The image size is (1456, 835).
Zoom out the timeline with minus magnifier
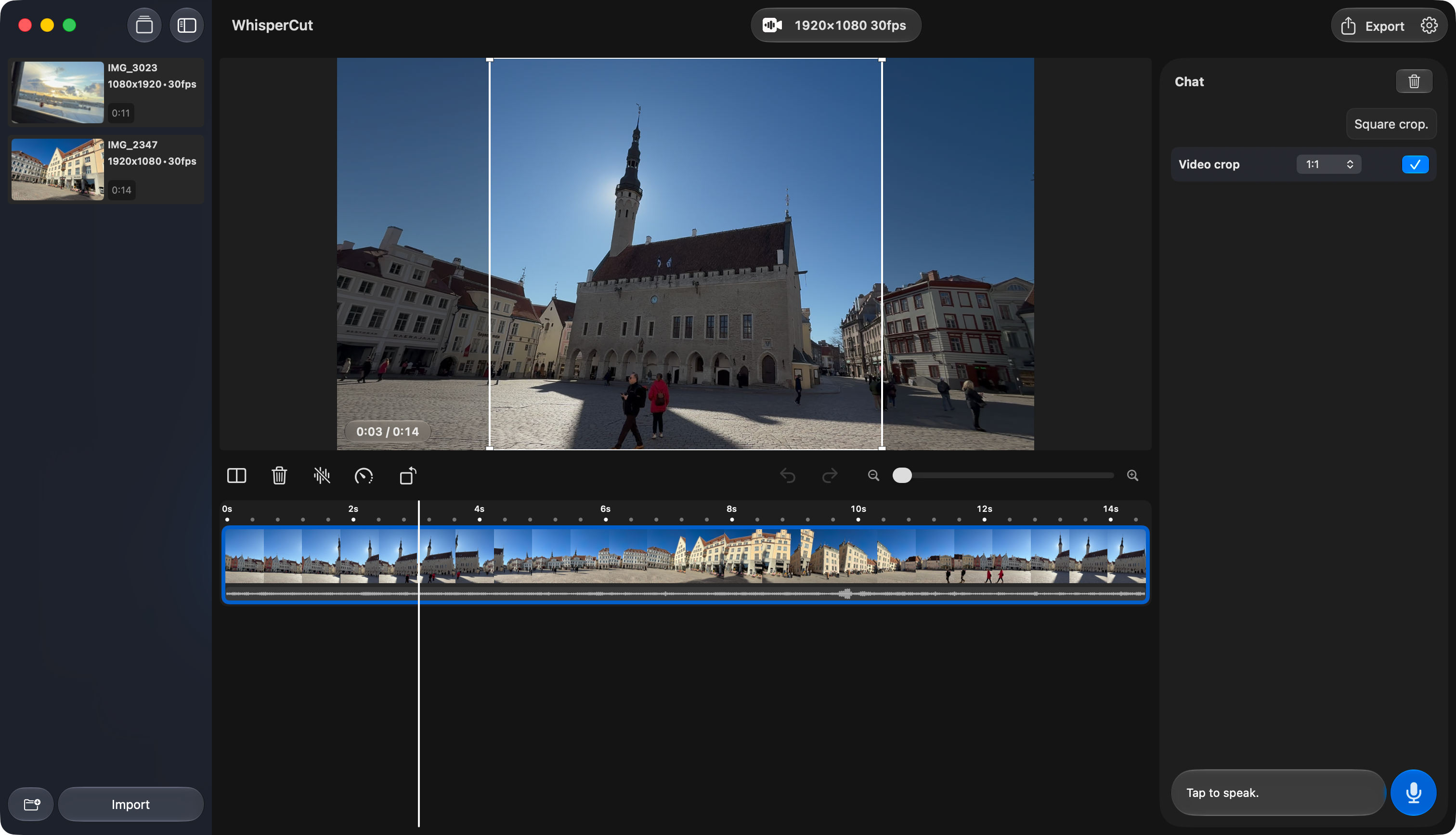pos(873,475)
